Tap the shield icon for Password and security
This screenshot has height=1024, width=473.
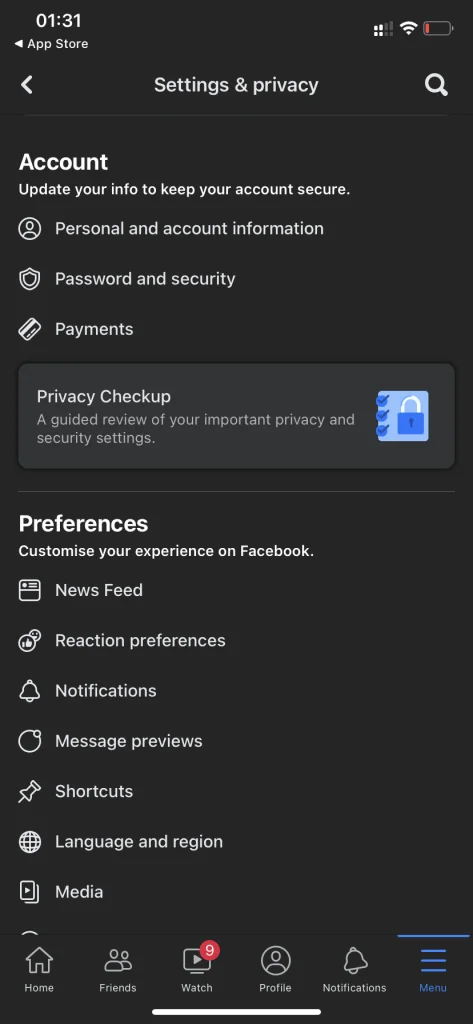point(29,279)
